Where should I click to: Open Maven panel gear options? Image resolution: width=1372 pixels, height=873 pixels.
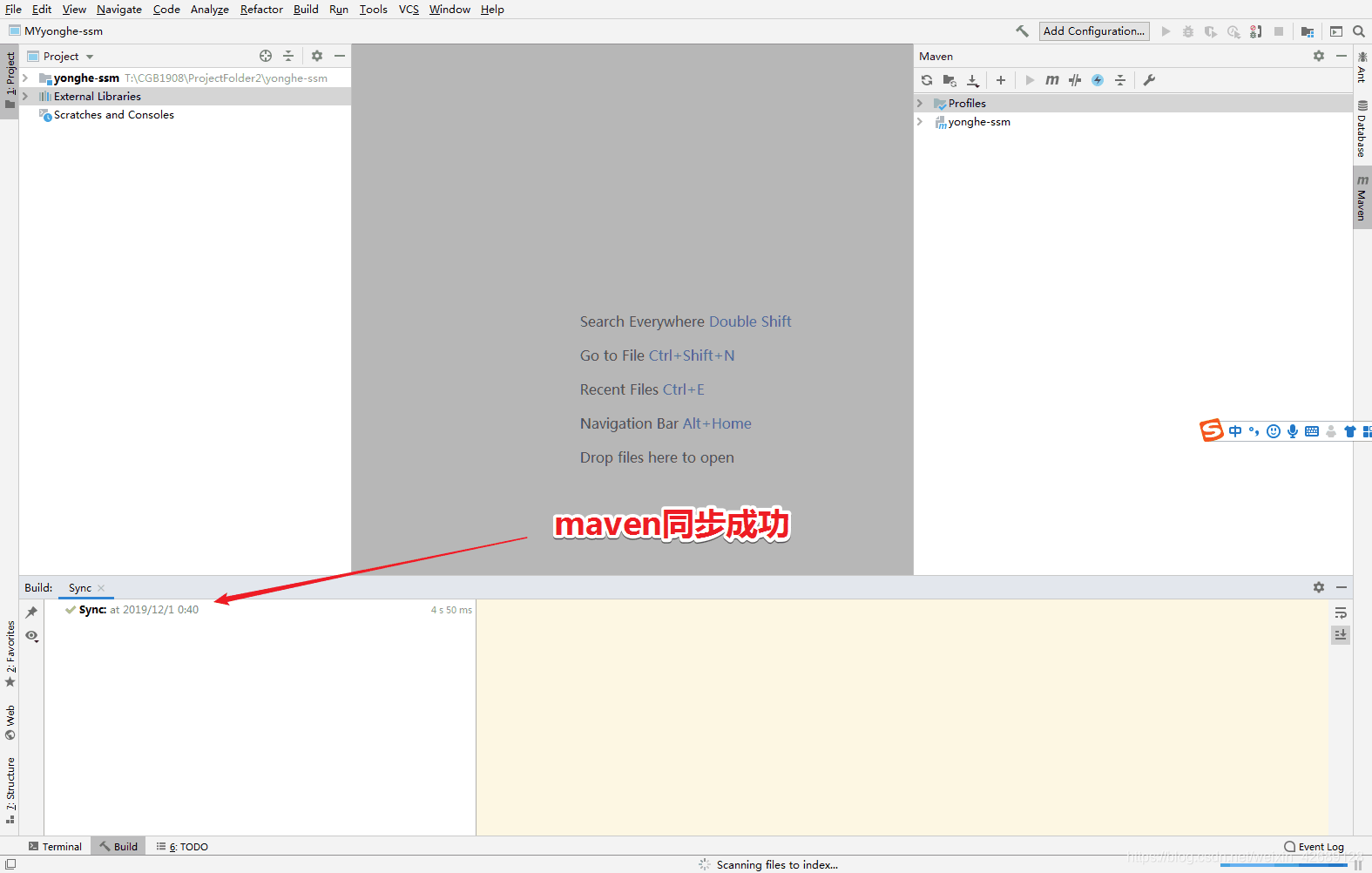(1319, 56)
